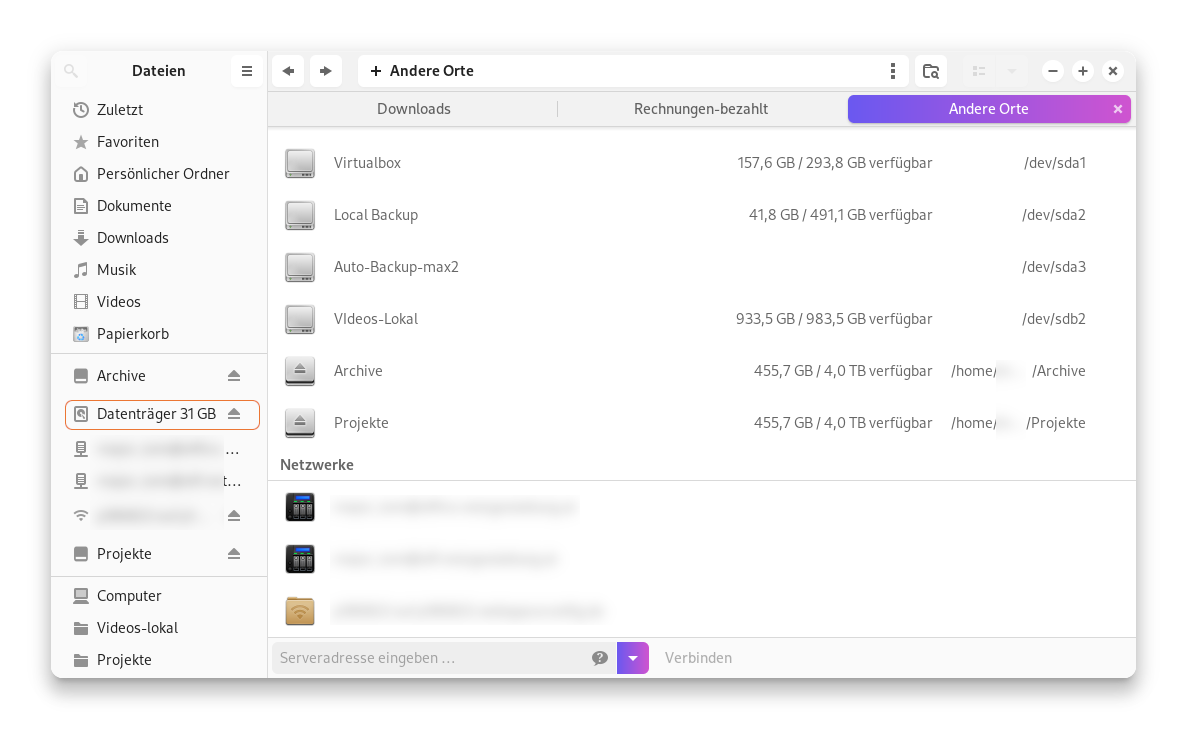Go back with the left arrow button

pyautogui.click(x=288, y=71)
